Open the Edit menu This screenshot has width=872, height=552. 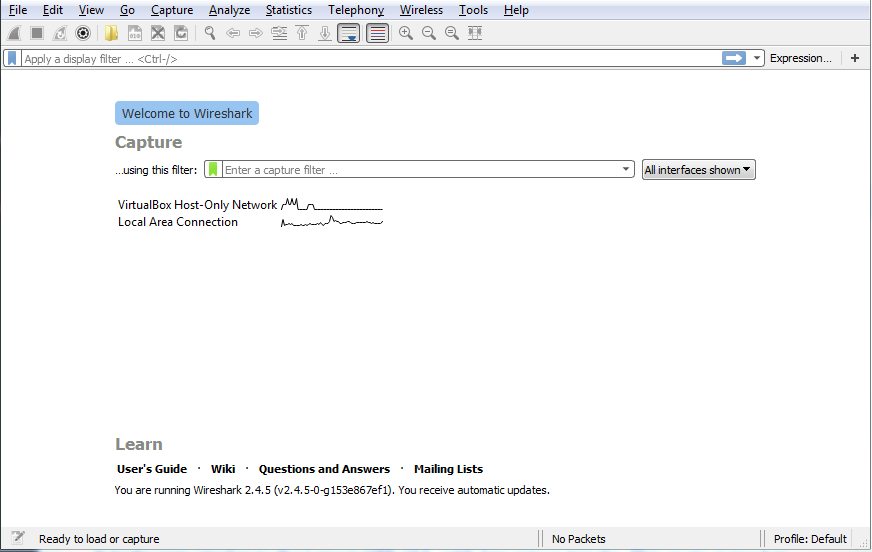pos(53,10)
